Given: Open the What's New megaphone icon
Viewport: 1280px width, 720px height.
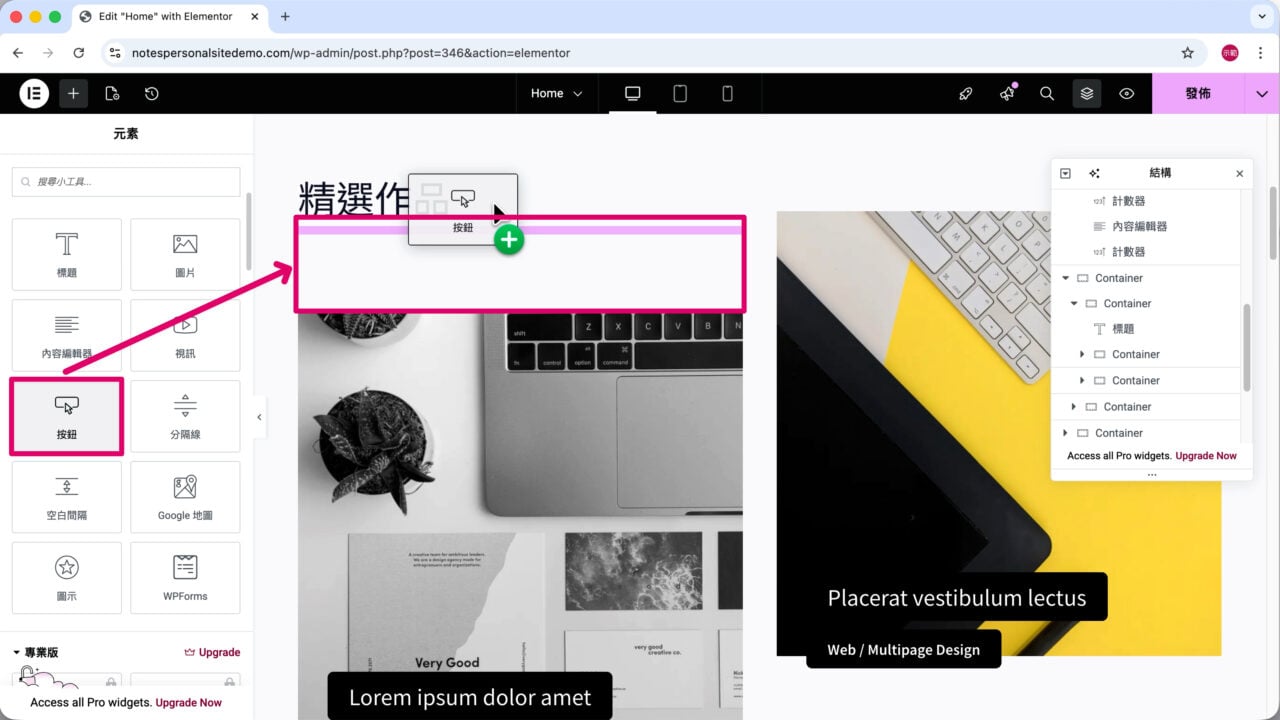Looking at the screenshot, I should [1007, 93].
